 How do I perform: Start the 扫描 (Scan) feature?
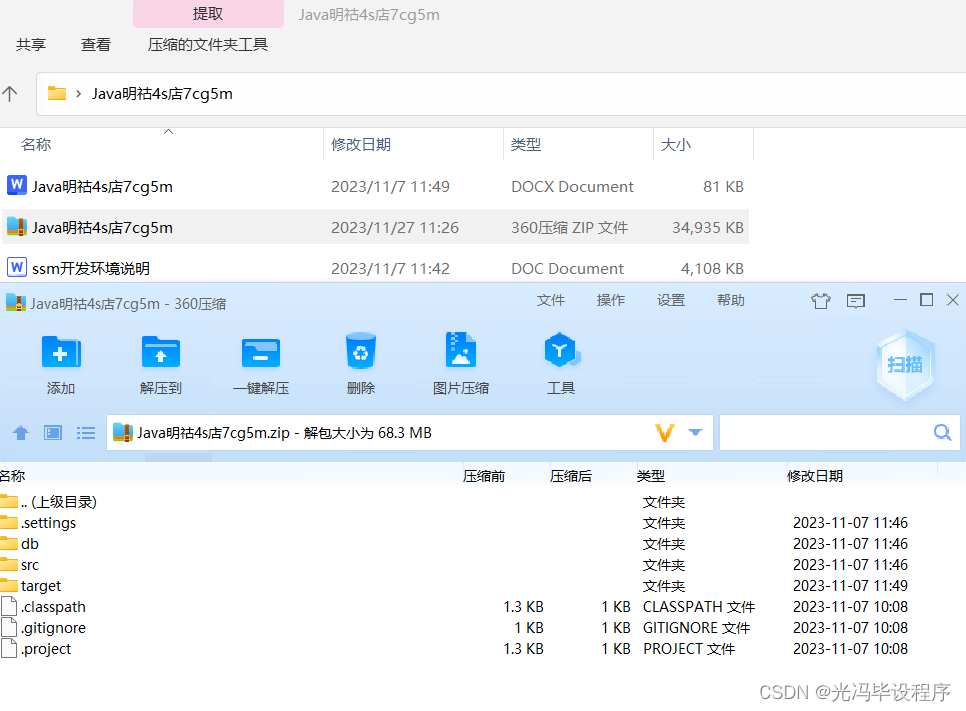904,365
